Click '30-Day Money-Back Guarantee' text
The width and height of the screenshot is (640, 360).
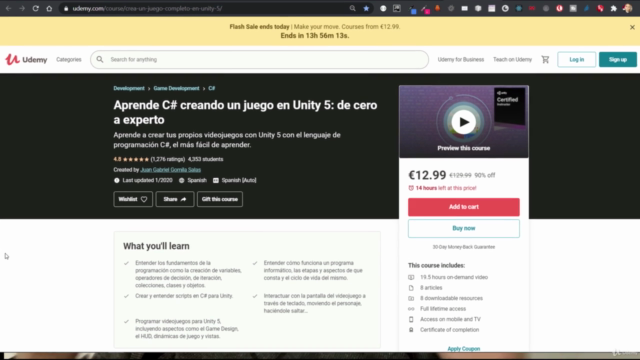click(x=464, y=247)
